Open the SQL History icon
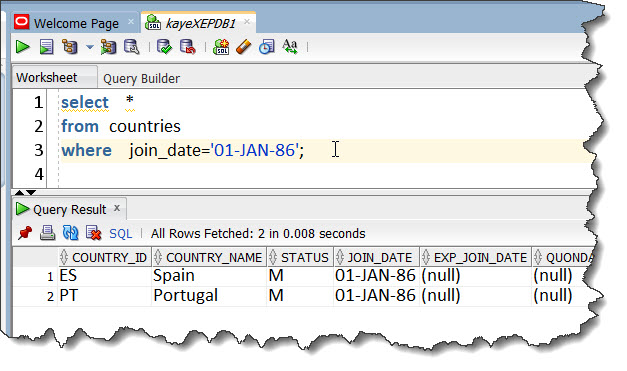The width and height of the screenshot is (627, 371). coord(266,47)
